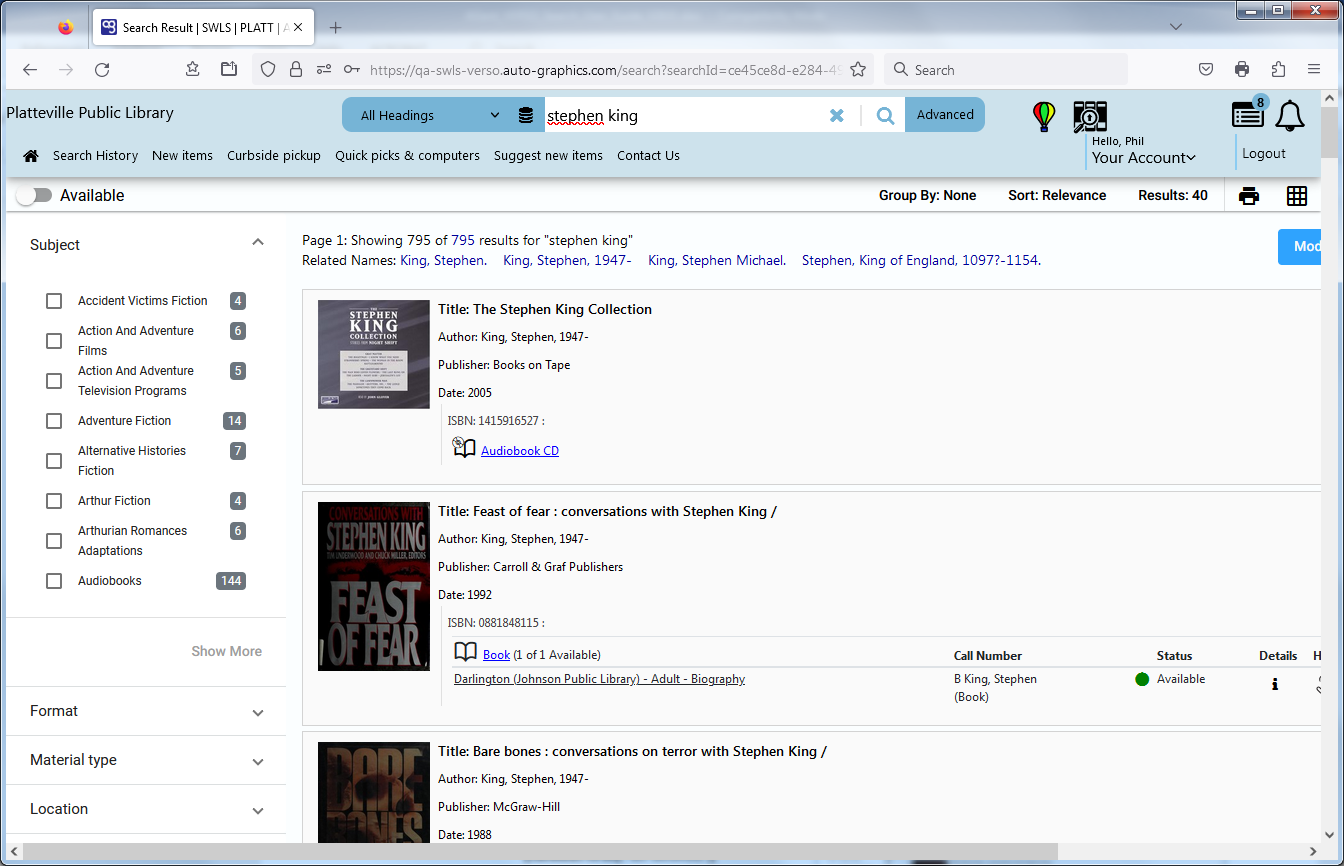Click the Audiobook CD link
Screen dimensions: 1344x866
[x=520, y=451]
